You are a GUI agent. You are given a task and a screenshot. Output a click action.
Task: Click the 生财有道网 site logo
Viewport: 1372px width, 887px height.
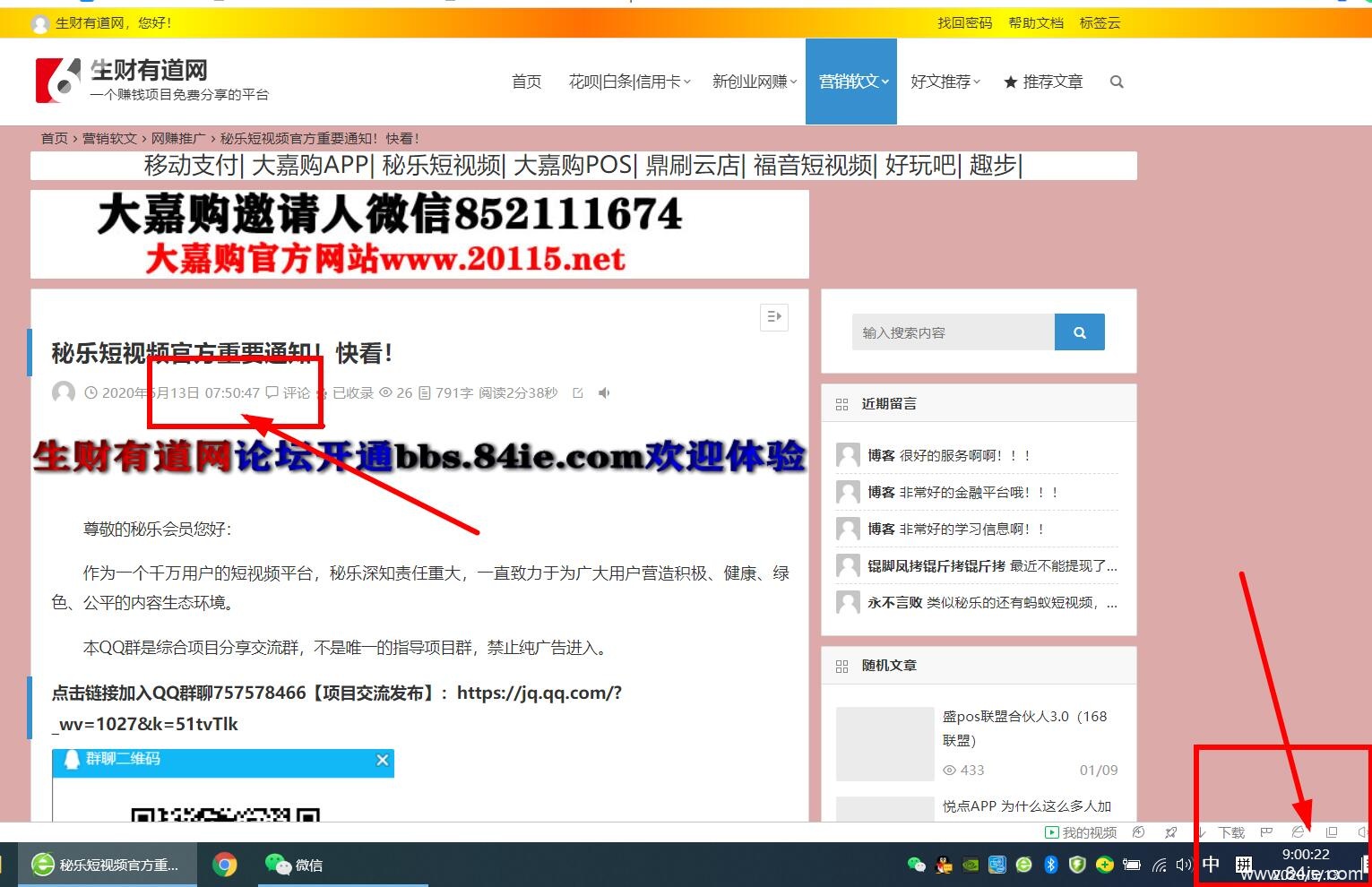point(152,80)
